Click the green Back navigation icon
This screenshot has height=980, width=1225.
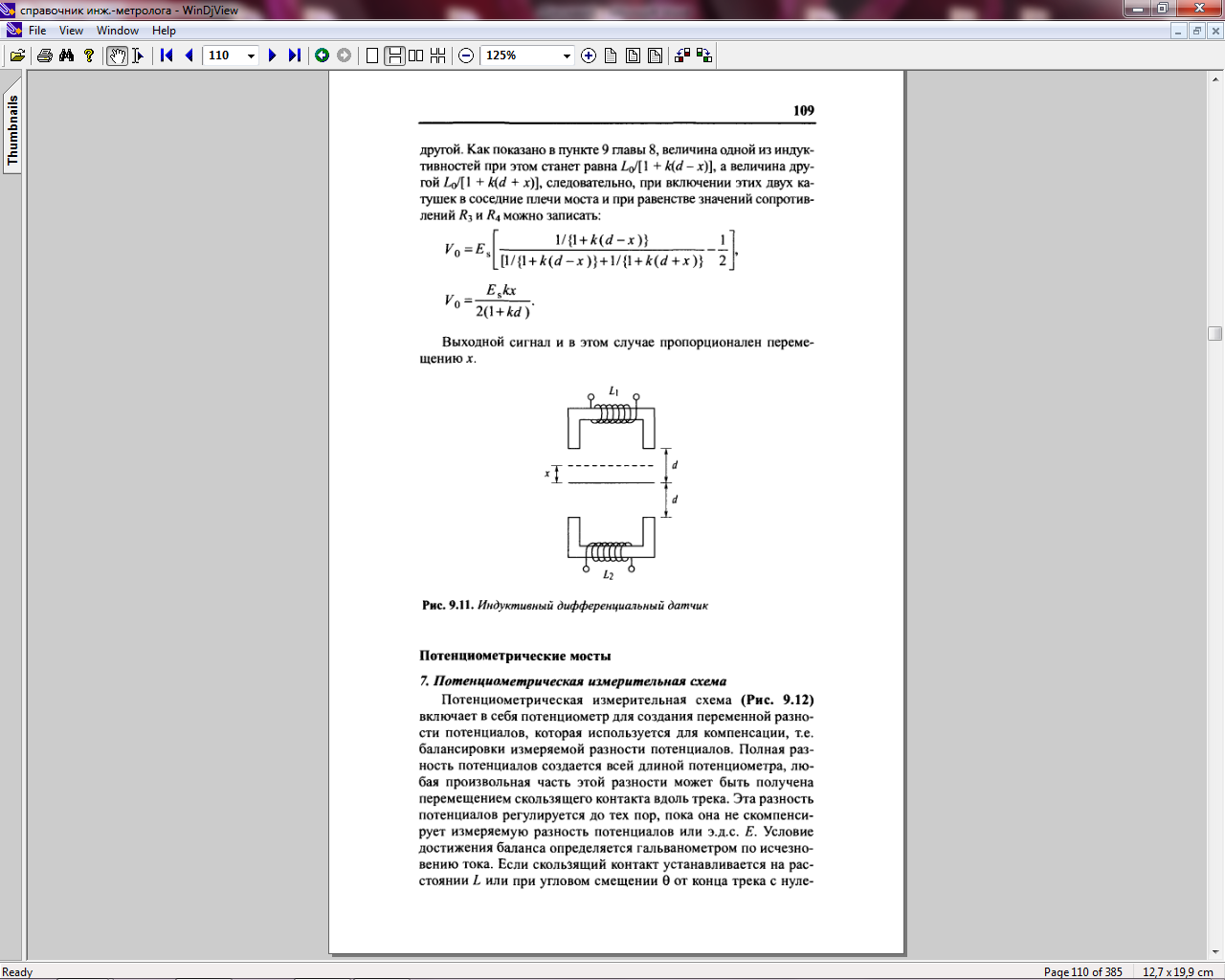point(323,56)
